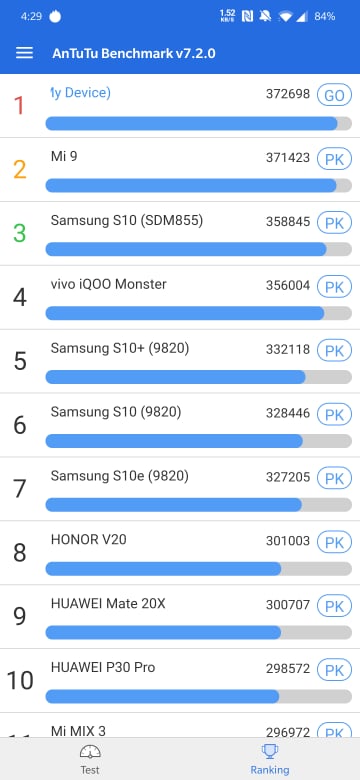Click PK button next to Mi 9
The height and width of the screenshot is (780, 360).
(334, 159)
